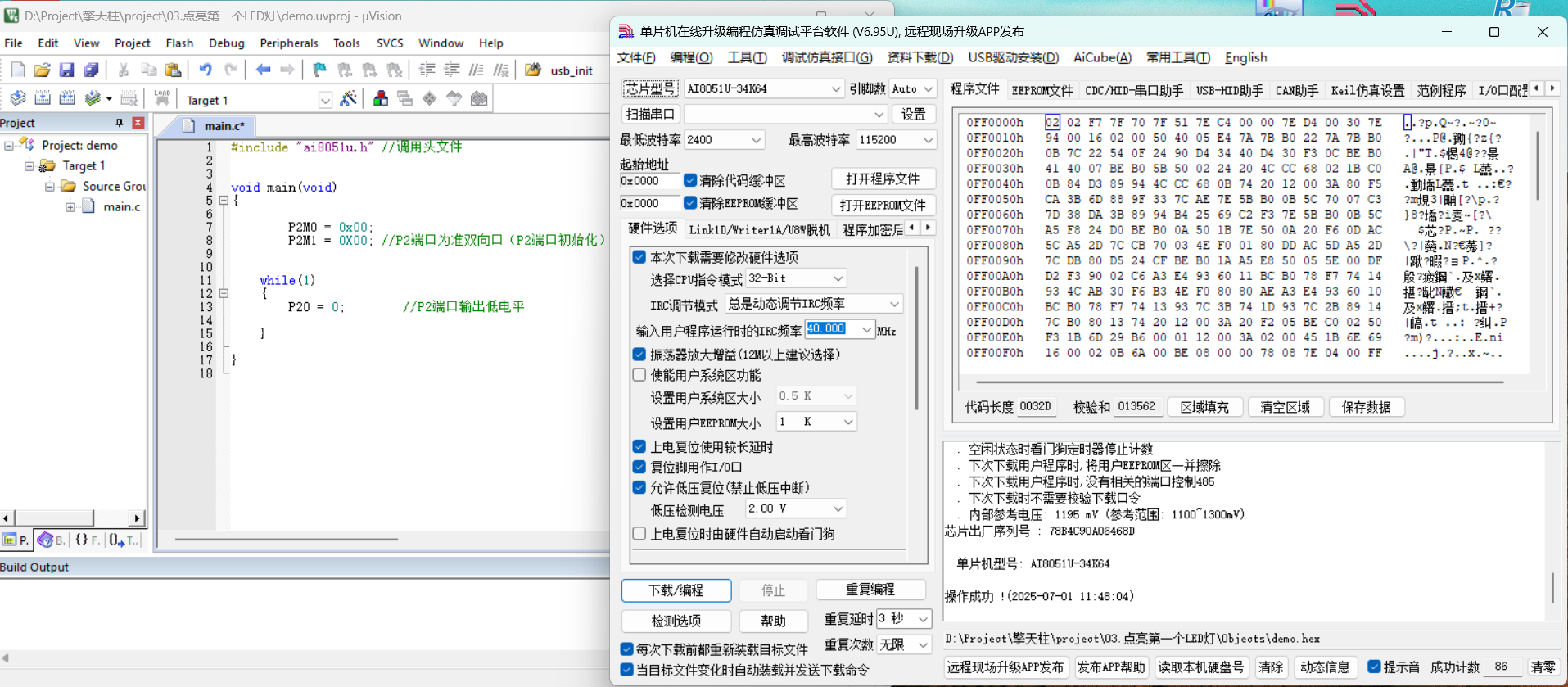Viewport: 1568px width, 687px height.
Task: Uncheck 清除EEPROM缓冲区 checkbox
Action: pos(690,203)
